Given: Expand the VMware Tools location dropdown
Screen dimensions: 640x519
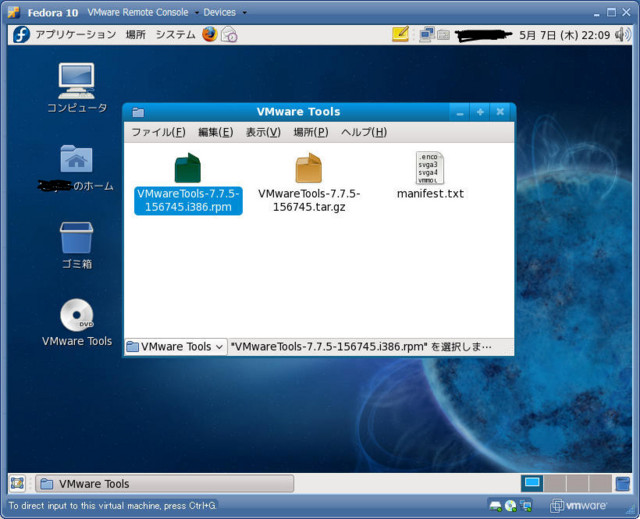Looking at the screenshot, I should [x=176, y=347].
